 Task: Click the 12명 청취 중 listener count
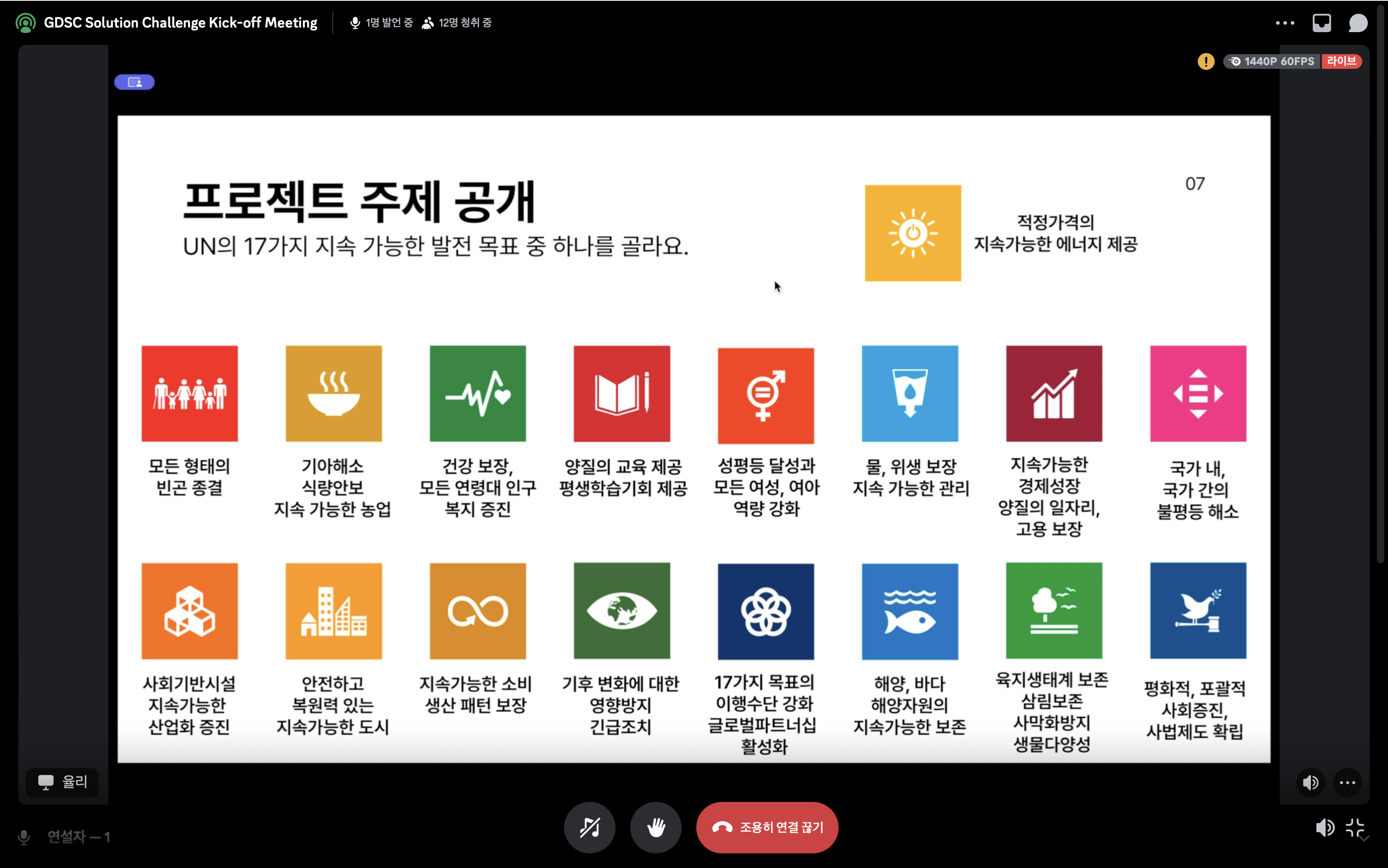457,23
